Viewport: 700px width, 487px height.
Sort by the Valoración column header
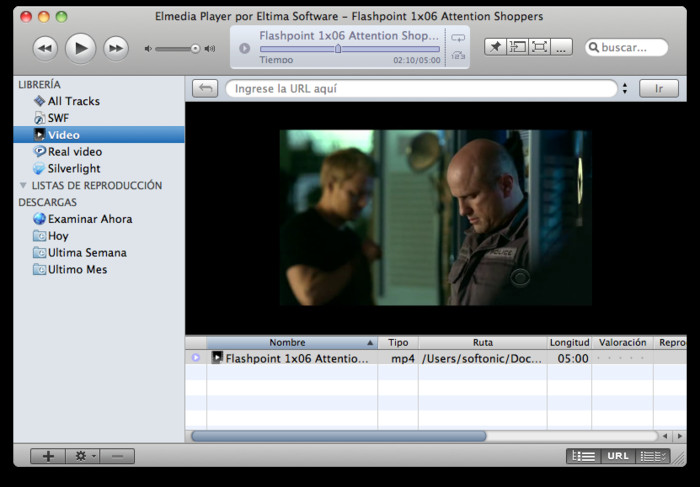[622, 343]
